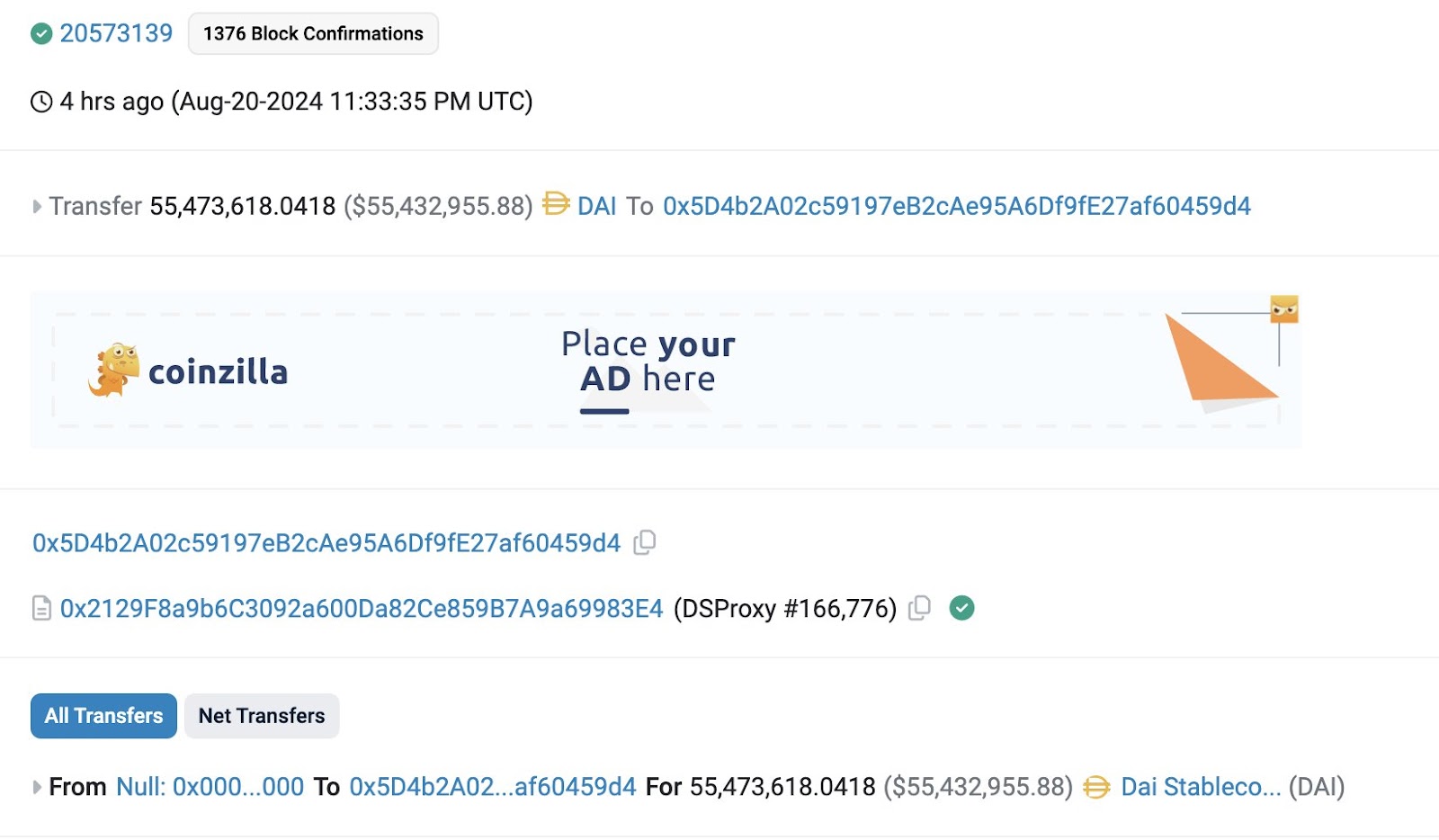Click amount '55,473,618.0418' in the From Null row
1439x840 pixels.
point(782,787)
